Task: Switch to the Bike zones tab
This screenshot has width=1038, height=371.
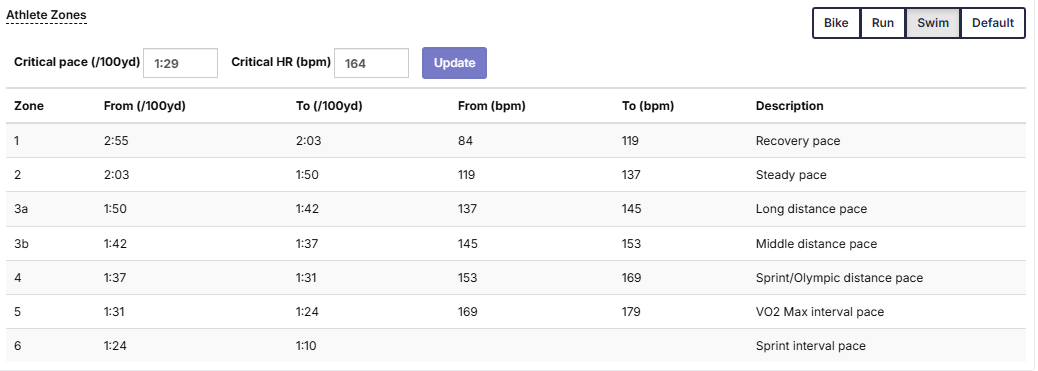Action: [x=836, y=23]
